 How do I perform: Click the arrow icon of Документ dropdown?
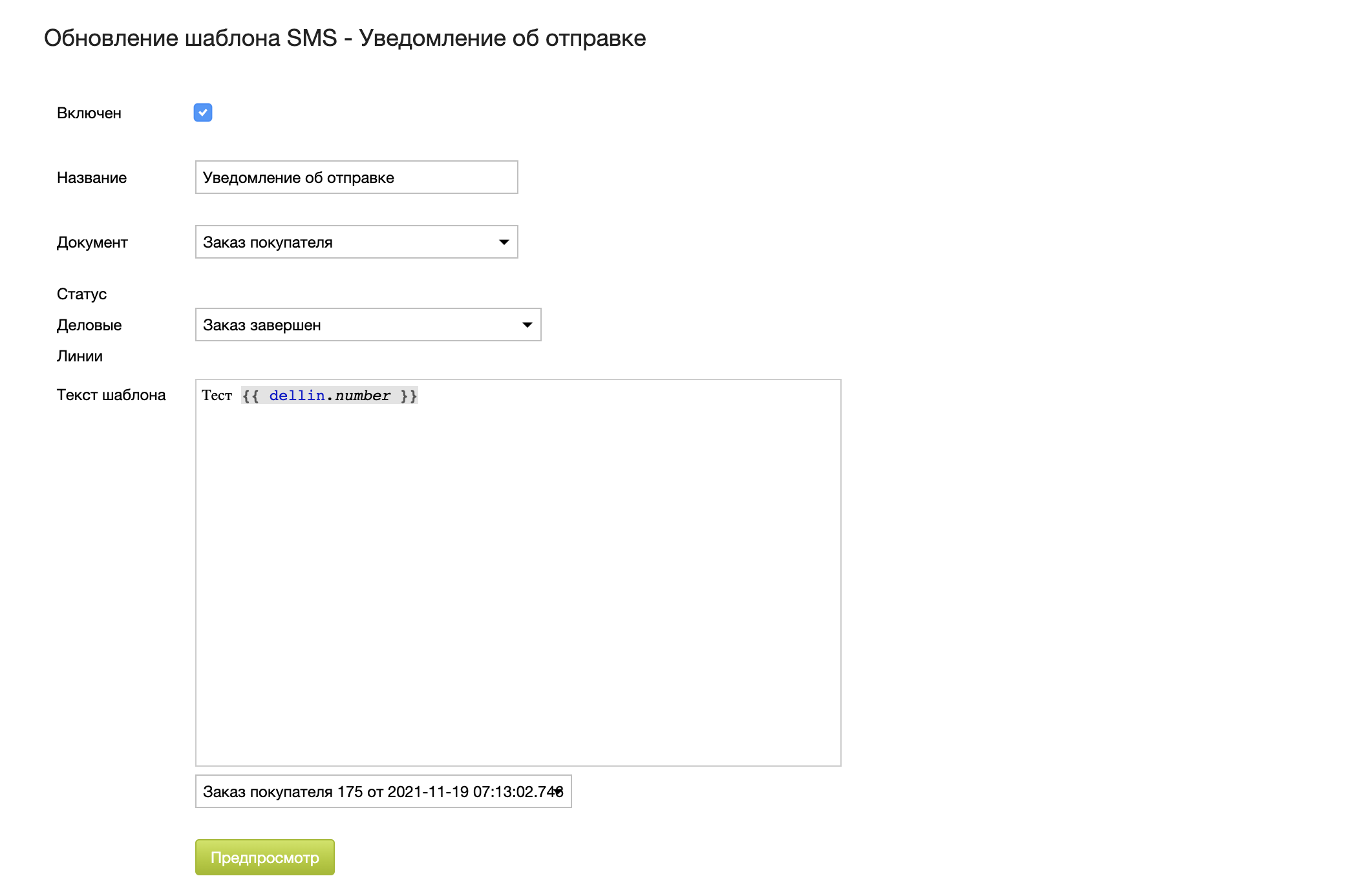tap(504, 242)
